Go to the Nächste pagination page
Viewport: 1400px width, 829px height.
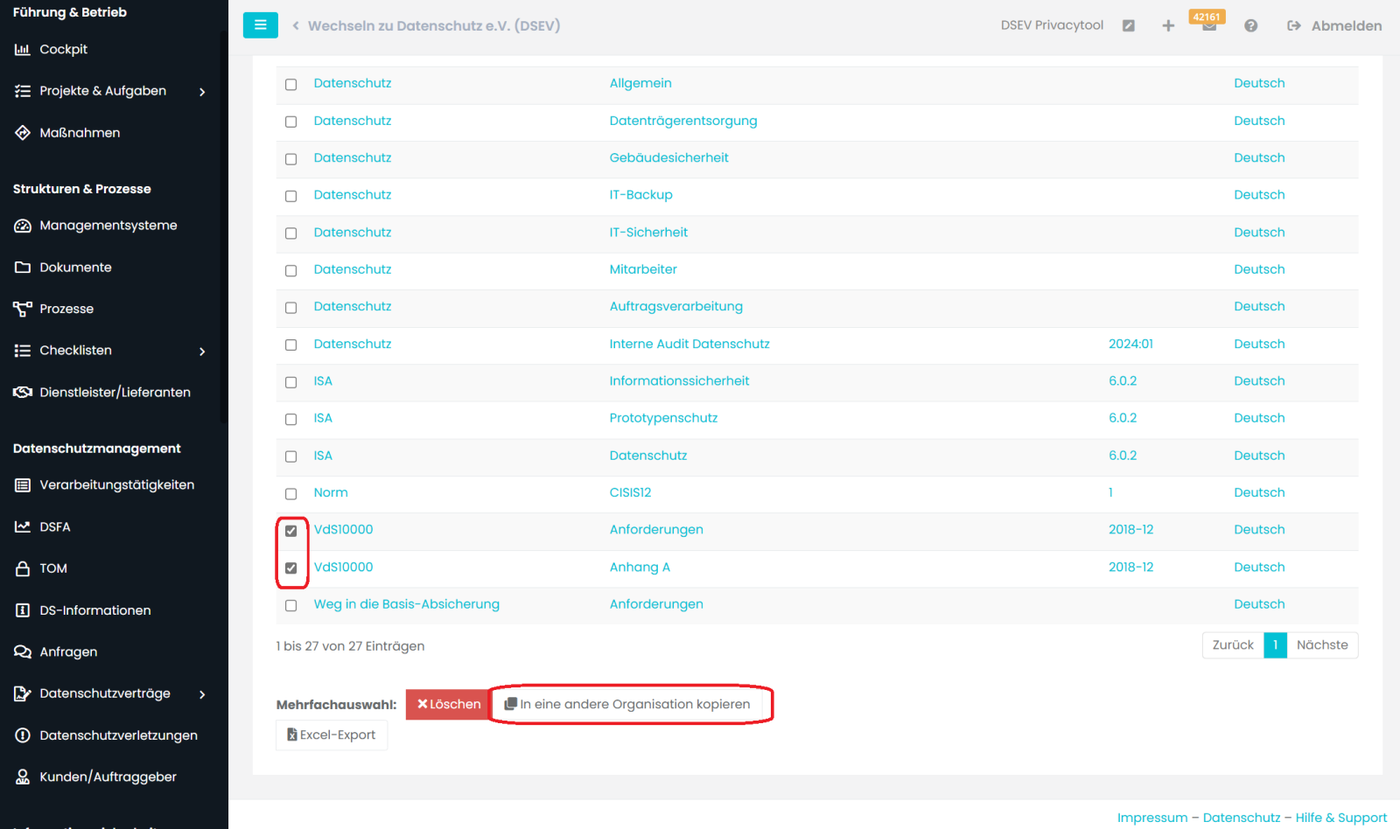1322,645
